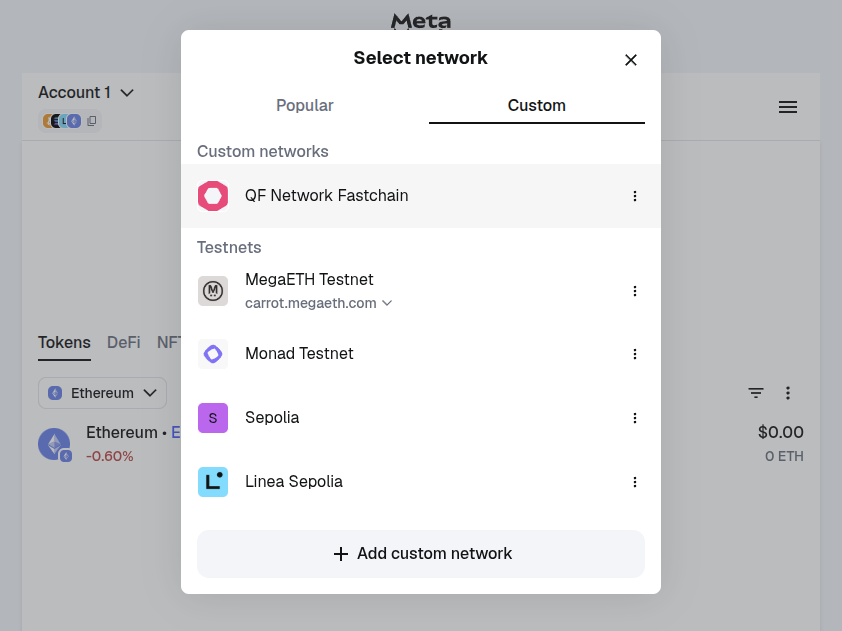Click the Ethereum token logo in the list
Image resolution: width=842 pixels, height=631 pixels.
pyautogui.click(x=54, y=444)
